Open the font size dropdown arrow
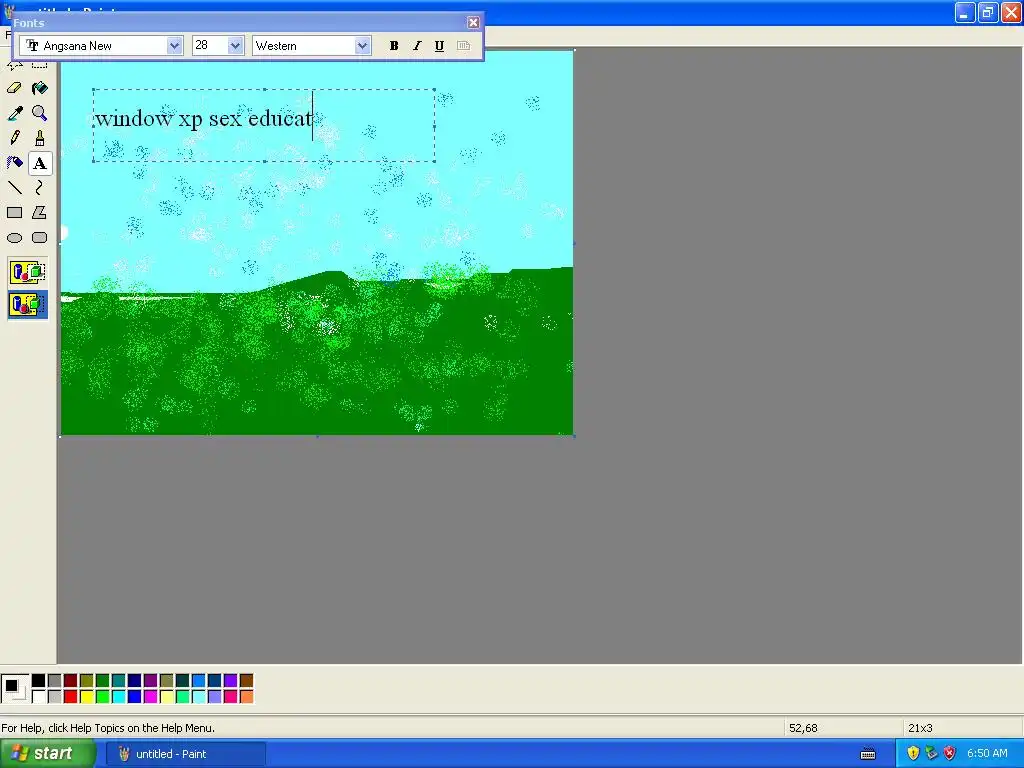This screenshot has width=1024, height=768. (236, 46)
